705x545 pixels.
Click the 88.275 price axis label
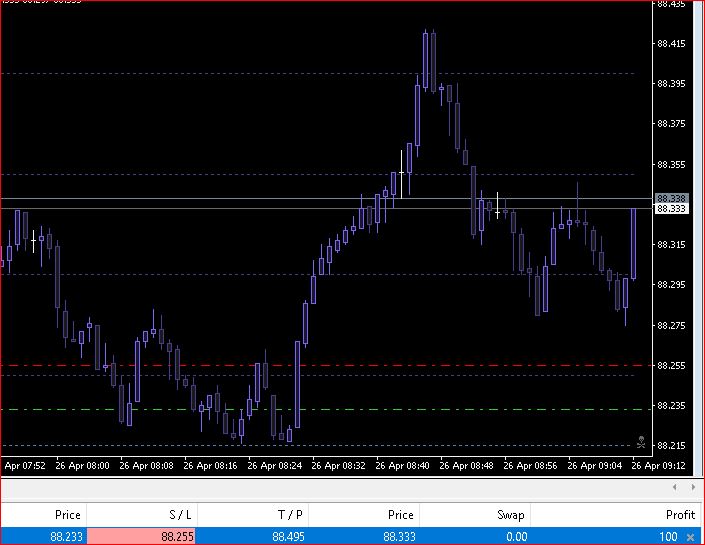672,326
